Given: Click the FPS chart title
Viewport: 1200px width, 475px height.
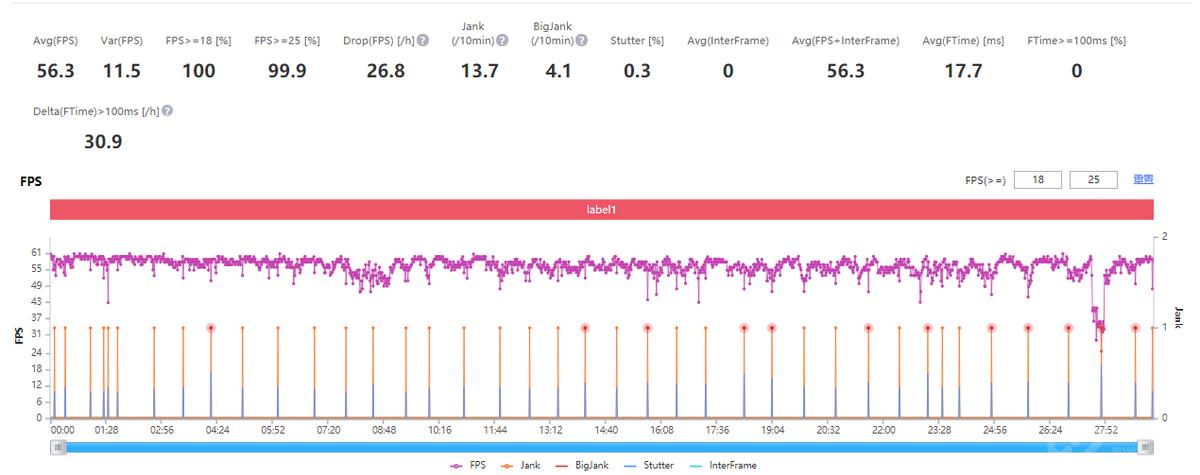Looking at the screenshot, I should point(31,182).
